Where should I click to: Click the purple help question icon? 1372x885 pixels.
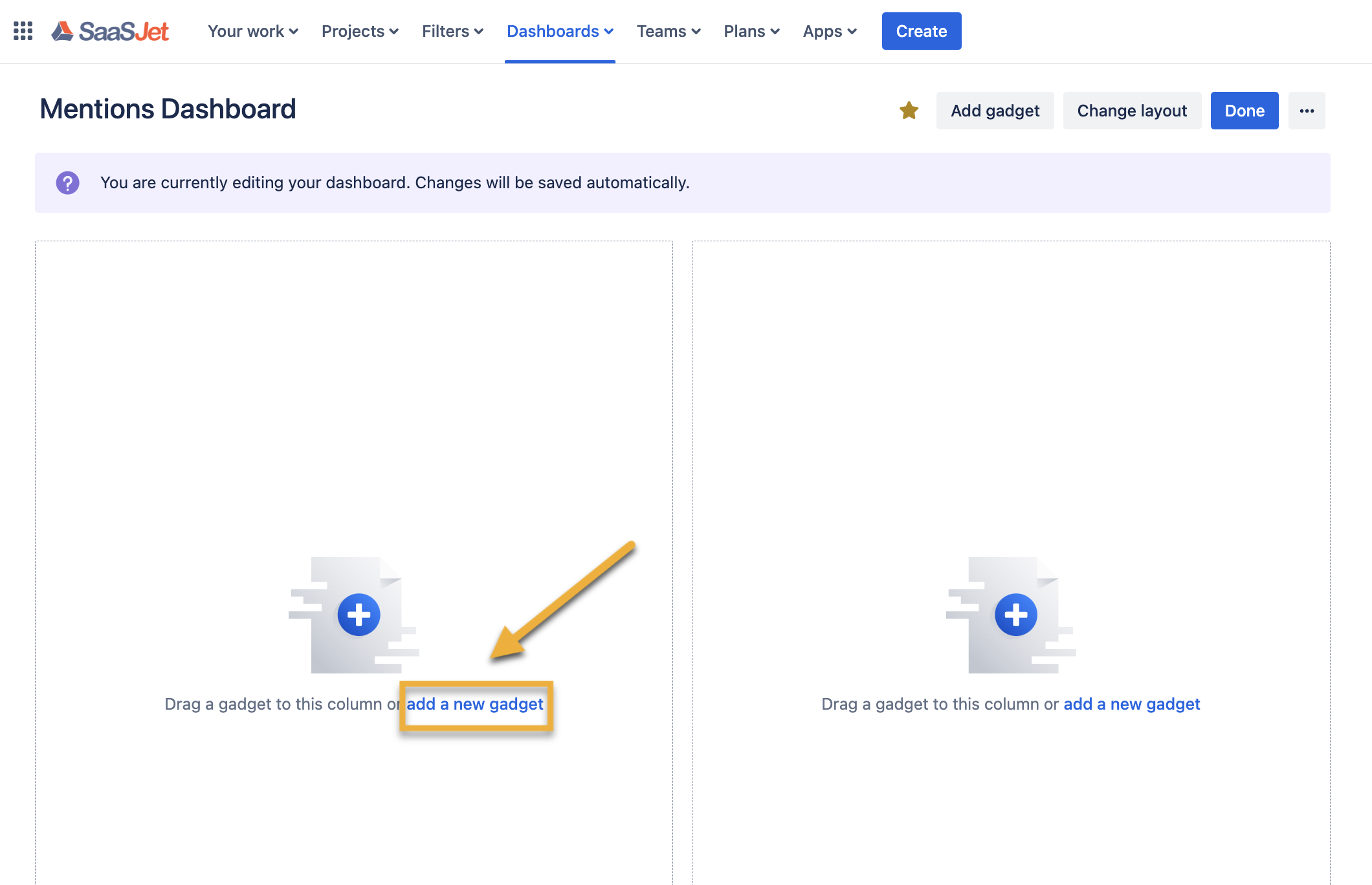68,183
